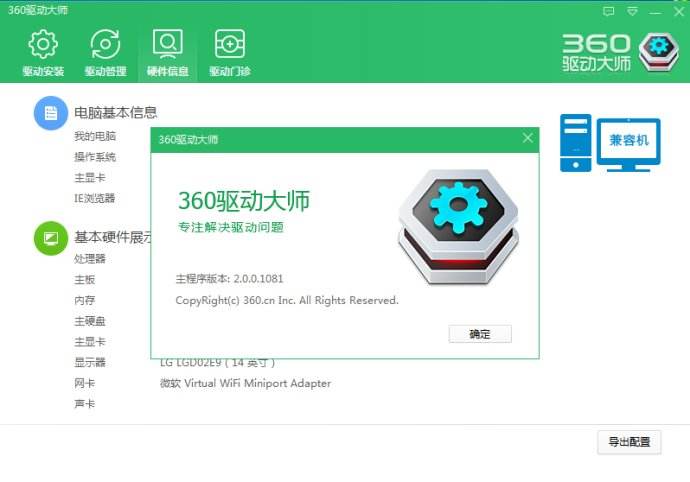Open the 驱动安装 tab
This screenshot has height=482, width=690.
click(x=43, y=53)
